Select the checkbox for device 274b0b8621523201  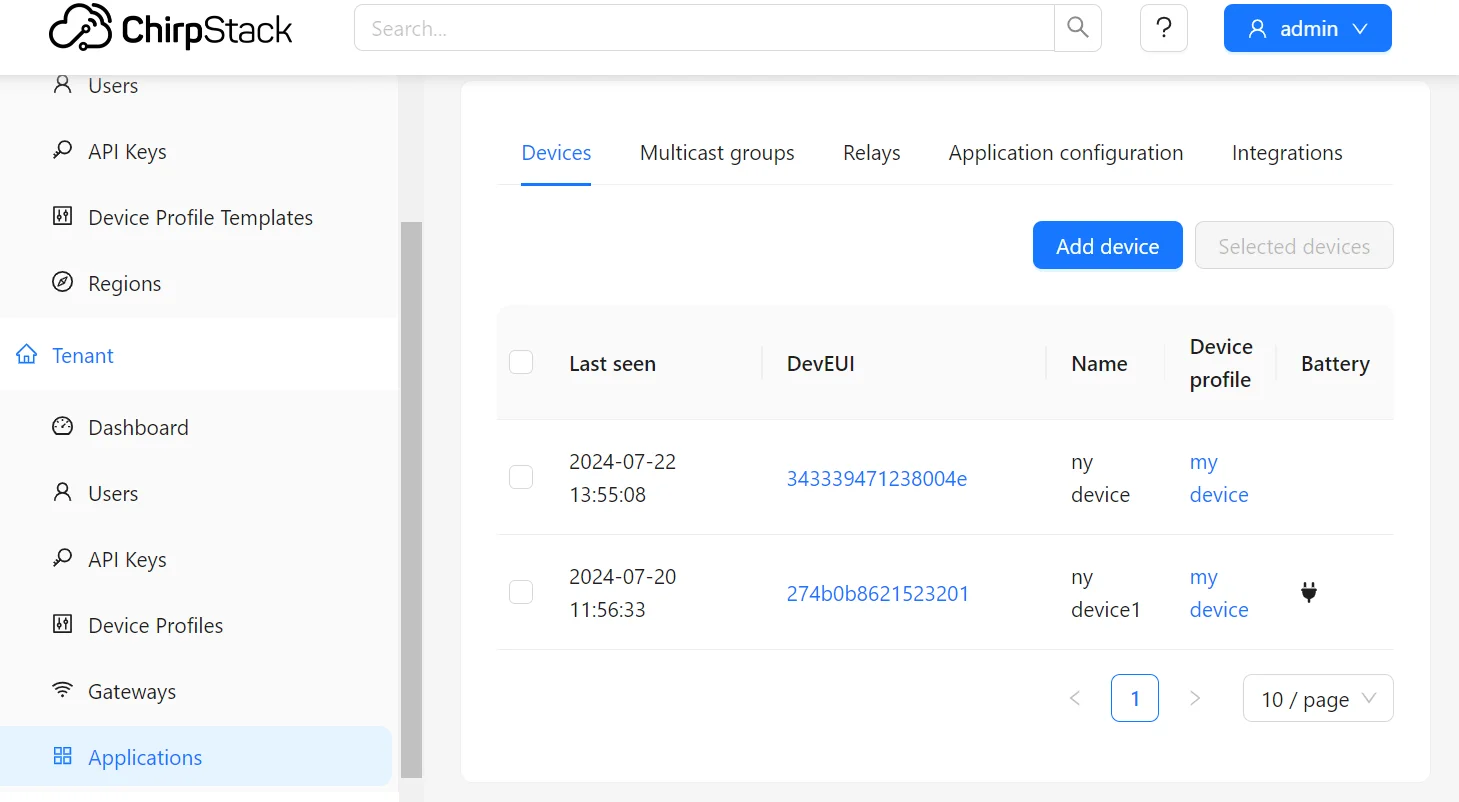[521, 592]
